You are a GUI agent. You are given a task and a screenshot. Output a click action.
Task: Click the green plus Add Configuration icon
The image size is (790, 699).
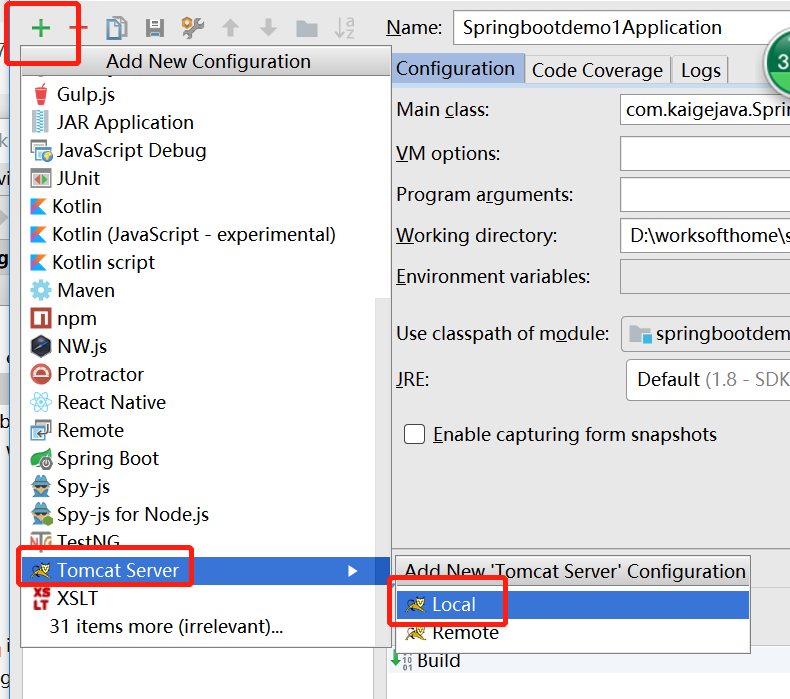tap(41, 28)
